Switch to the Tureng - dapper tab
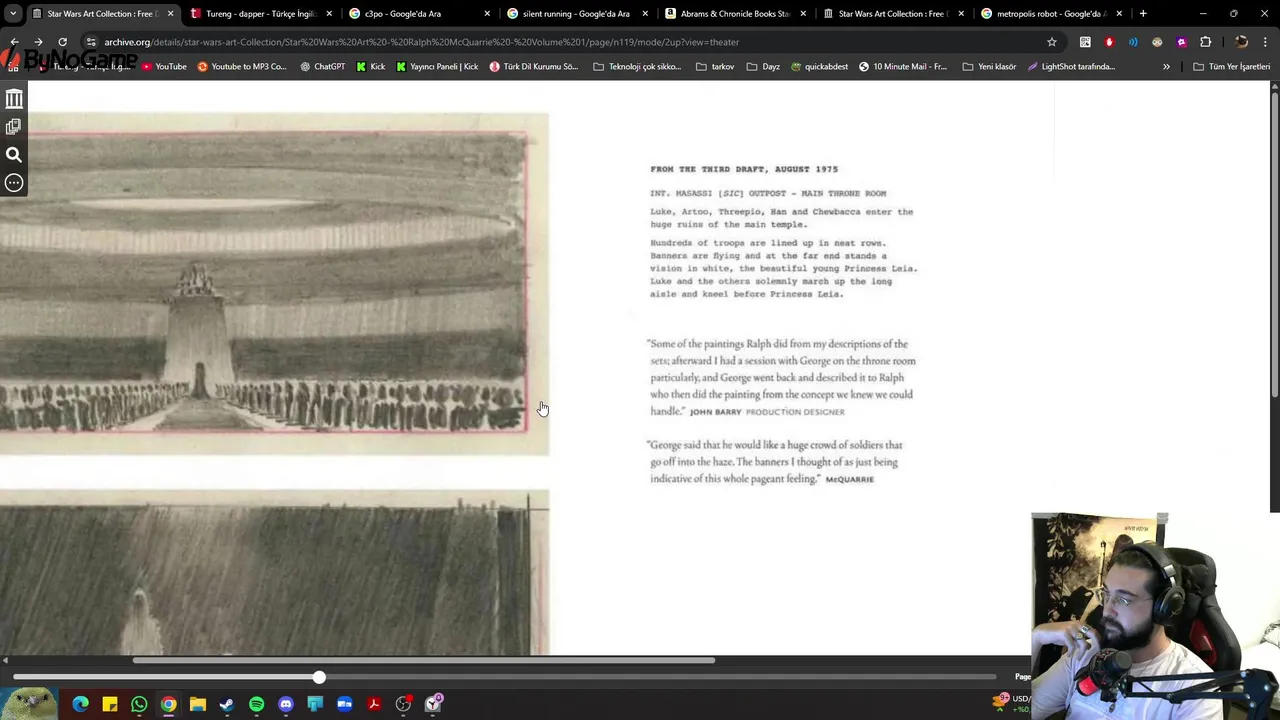Viewport: 1280px width, 720px height. (260, 14)
